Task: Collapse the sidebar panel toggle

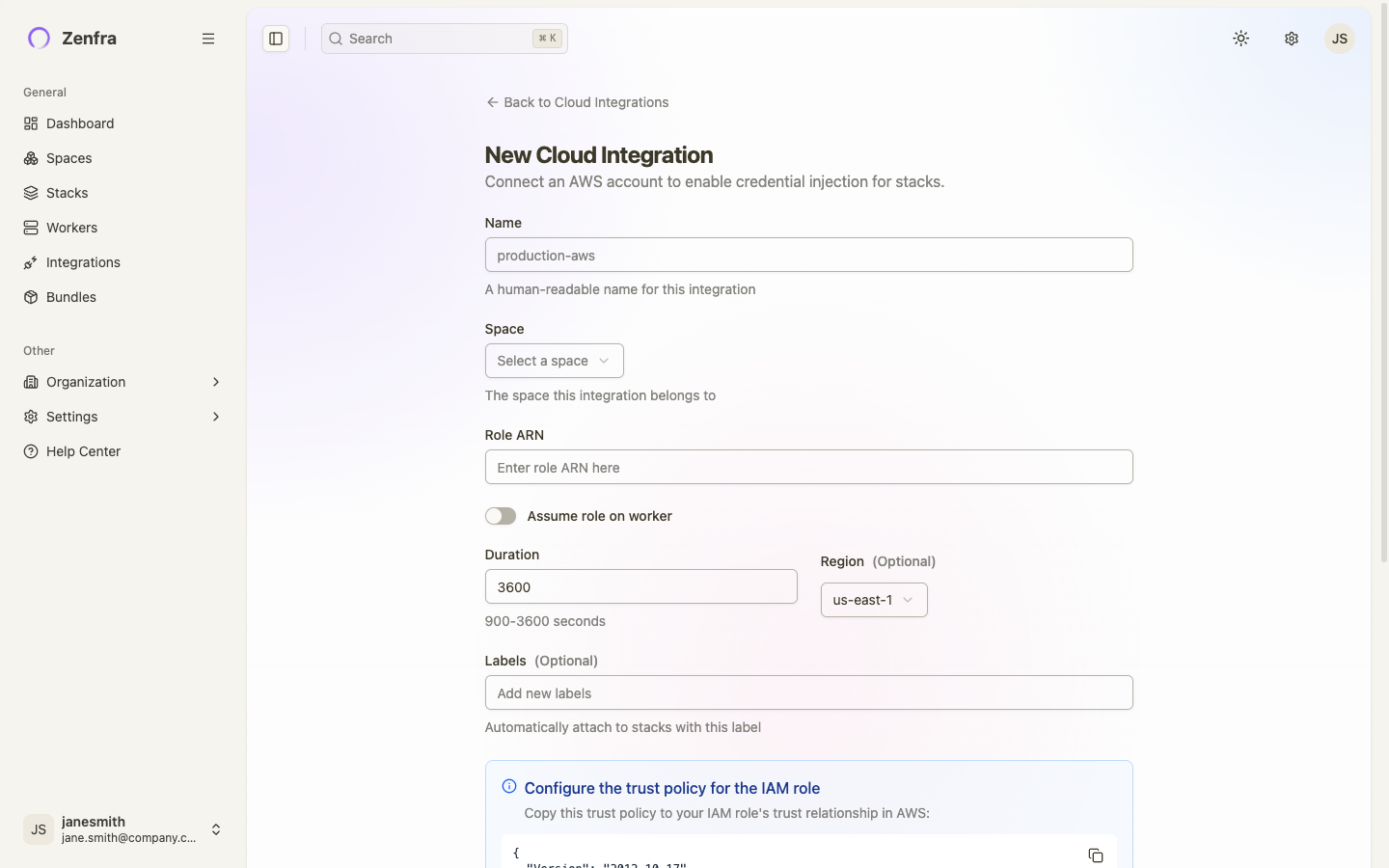Action: pos(276,39)
